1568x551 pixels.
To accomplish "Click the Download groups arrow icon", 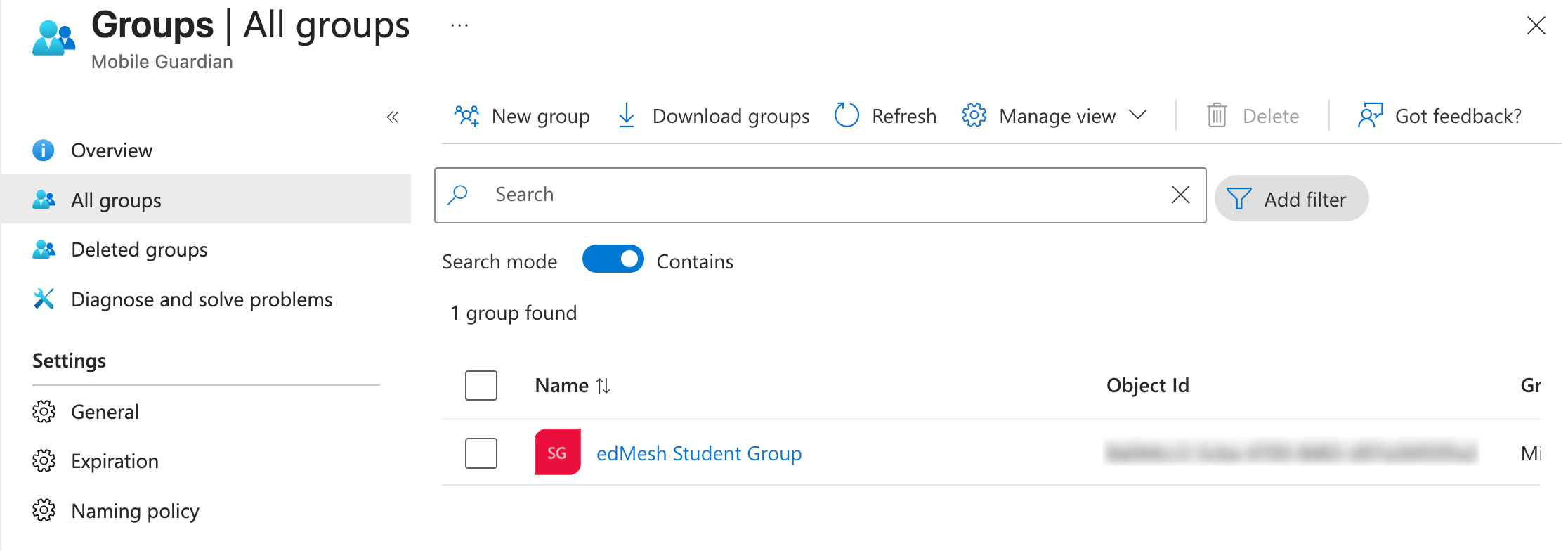I will tap(627, 115).
